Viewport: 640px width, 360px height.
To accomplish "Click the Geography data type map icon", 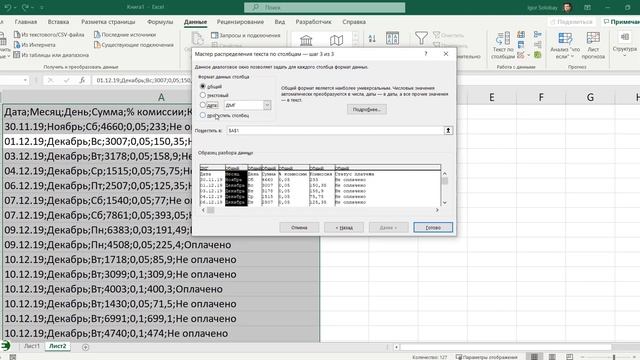I will click(x=336, y=40).
